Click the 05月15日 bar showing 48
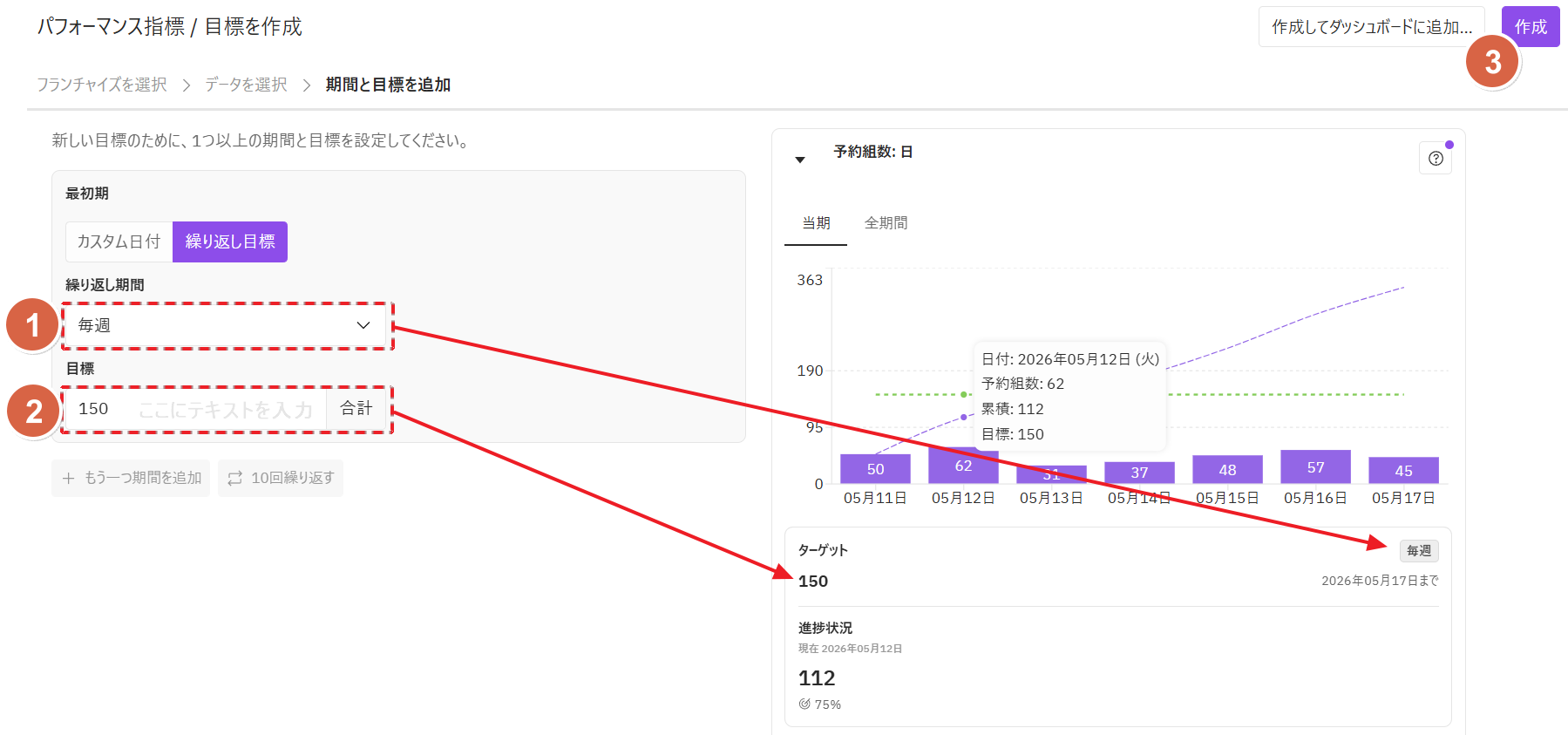1568x735 pixels. tap(1227, 469)
